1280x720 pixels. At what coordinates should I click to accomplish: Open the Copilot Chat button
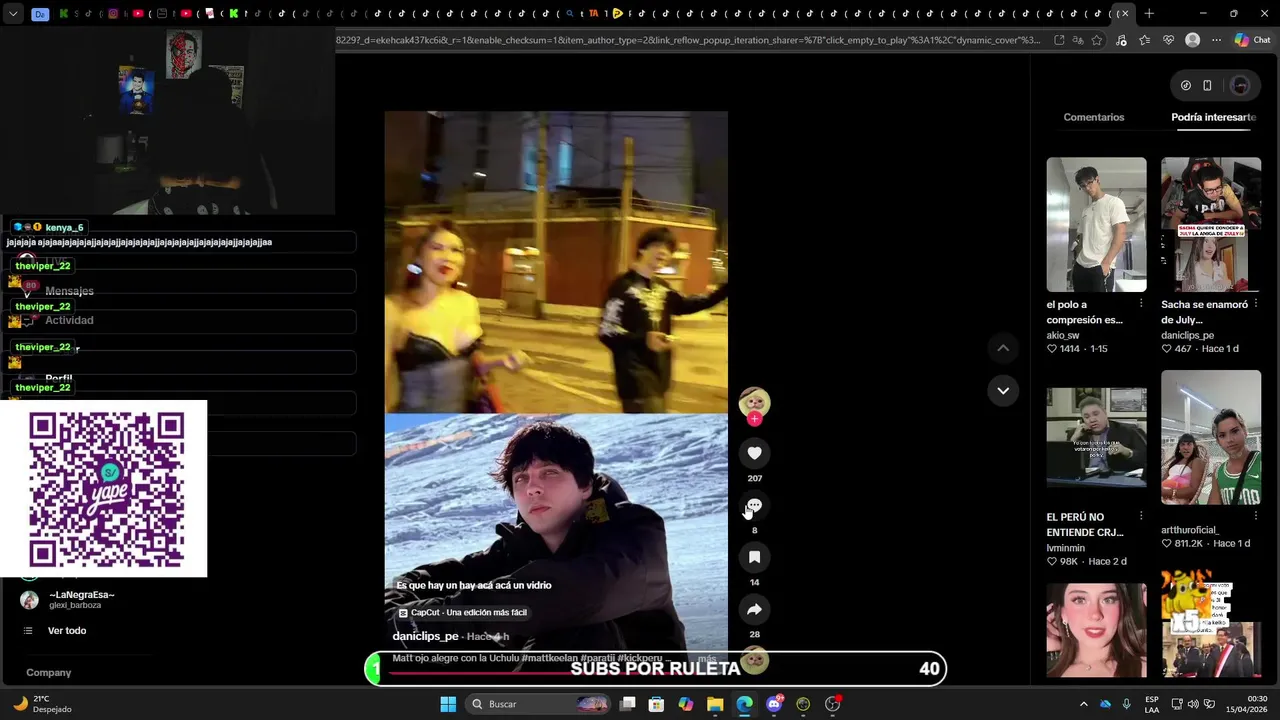click(1252, 40)
